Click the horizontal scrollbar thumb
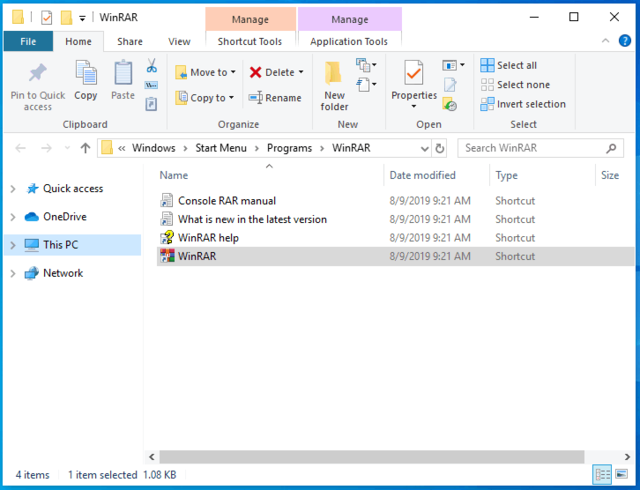 (x=371, y=457)
